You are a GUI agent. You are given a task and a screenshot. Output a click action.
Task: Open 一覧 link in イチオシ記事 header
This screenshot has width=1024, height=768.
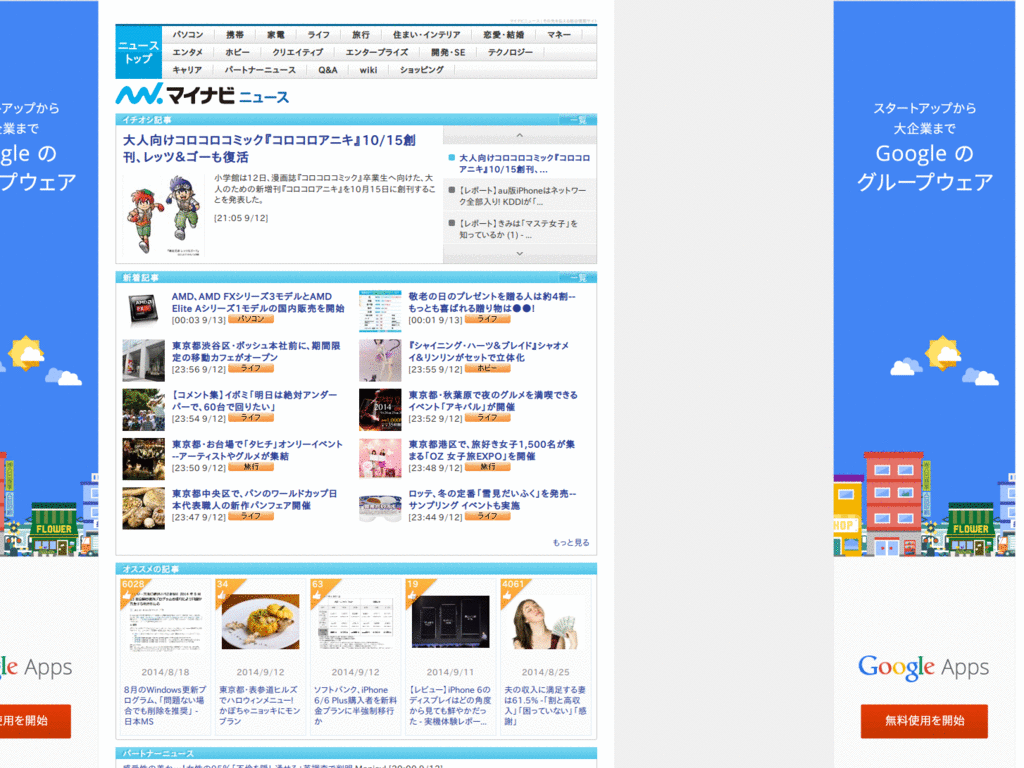[578, 120]
